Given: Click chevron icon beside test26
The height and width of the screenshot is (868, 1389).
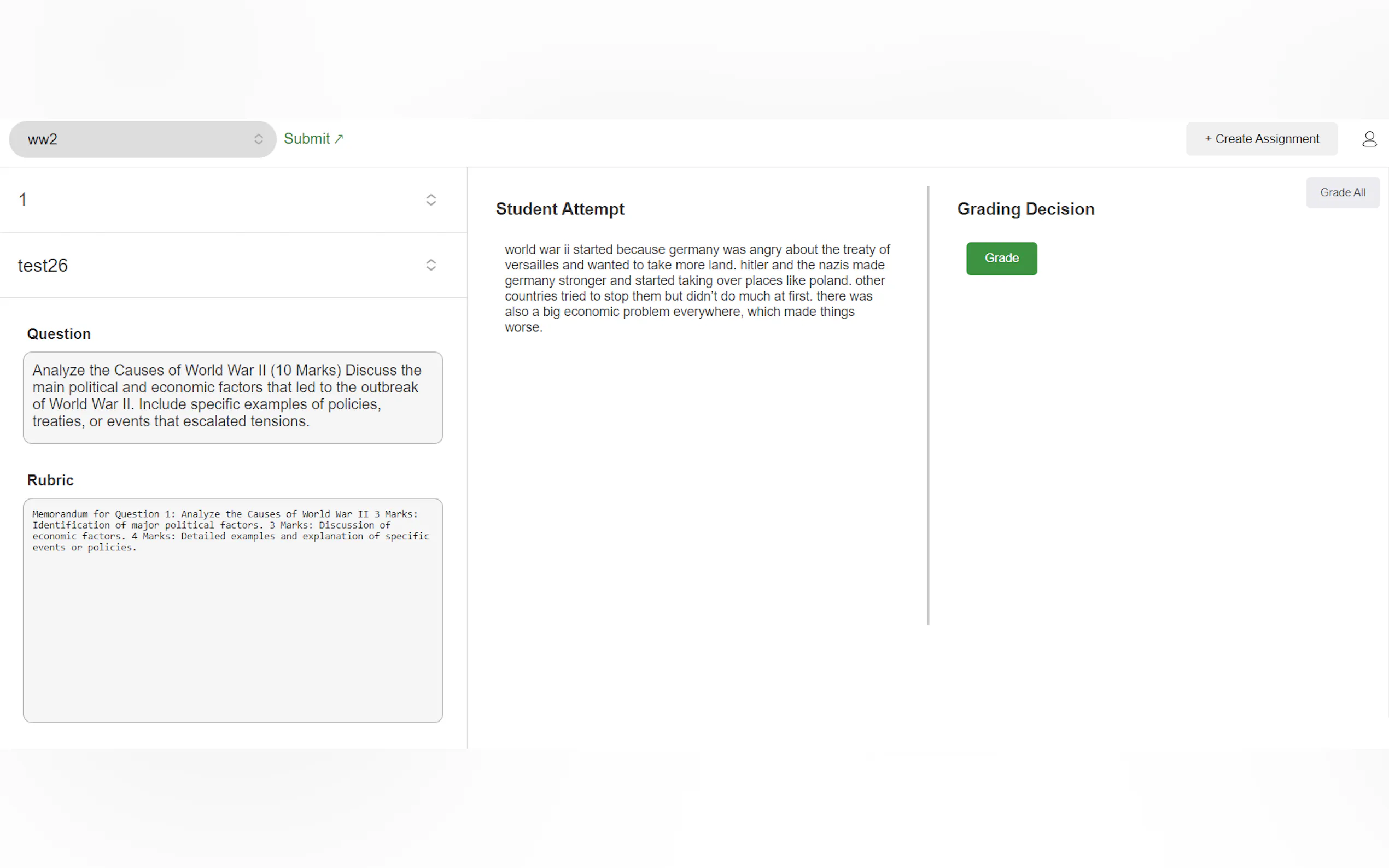Looking at the screenshot, I should [x=431, y=265].
